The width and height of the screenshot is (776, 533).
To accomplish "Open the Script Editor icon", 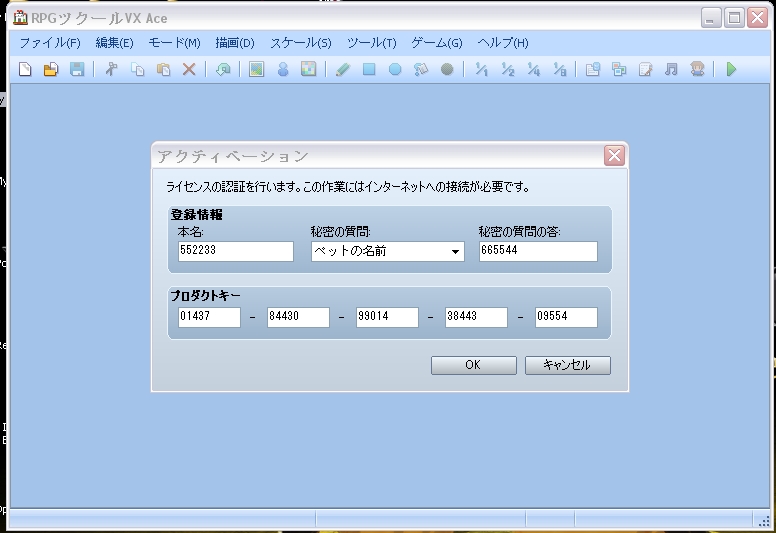I will click(x=645, y=69).
